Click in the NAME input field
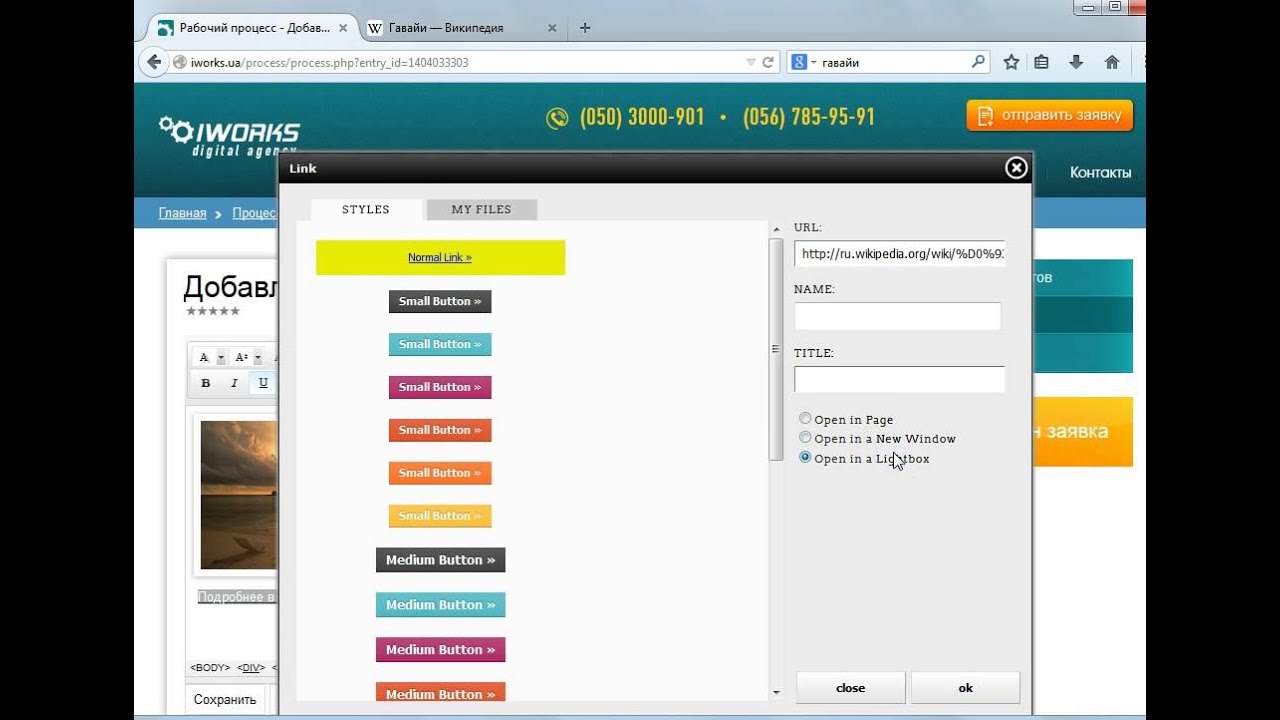1280x720 pixels. pos(897,316)
